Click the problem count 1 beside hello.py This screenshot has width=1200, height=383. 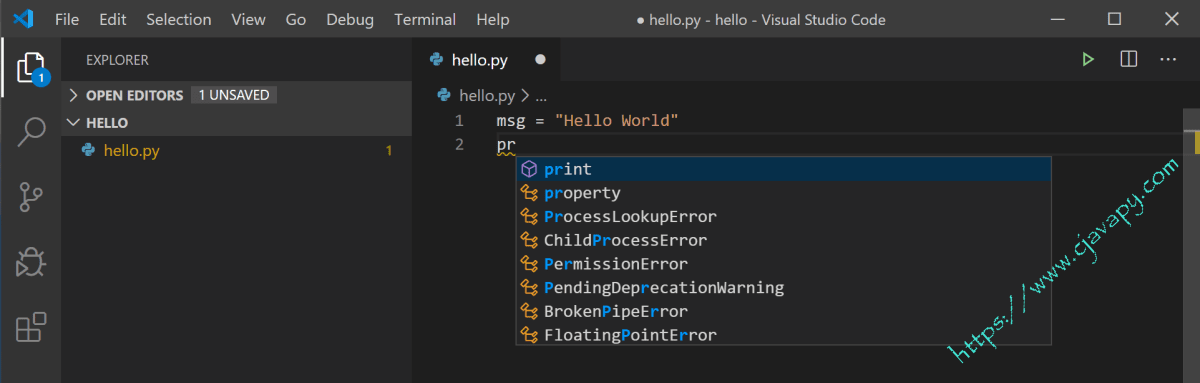click(389, 151)
